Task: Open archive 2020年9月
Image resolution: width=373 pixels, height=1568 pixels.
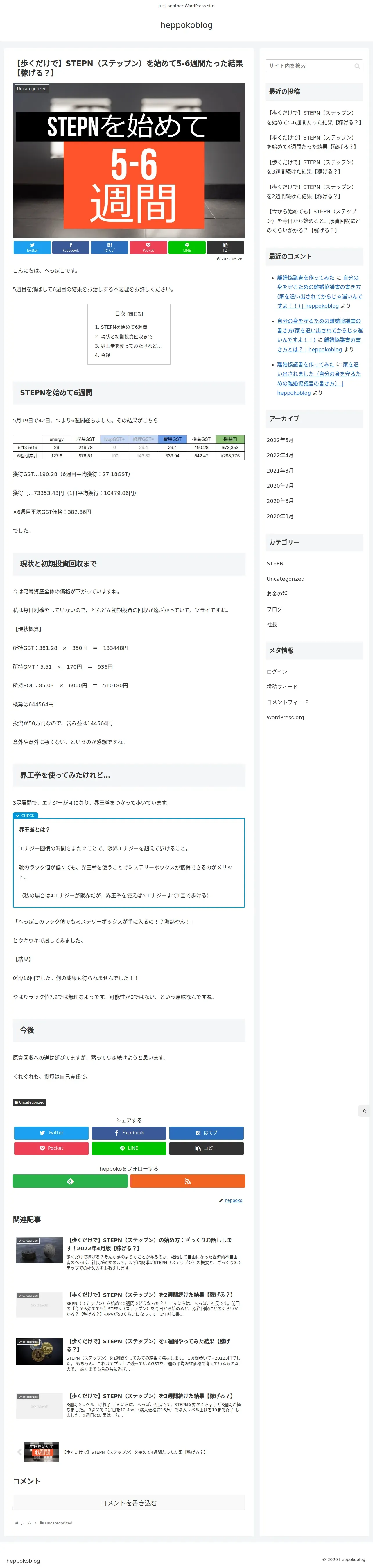Action: click(x=280, y=486)
